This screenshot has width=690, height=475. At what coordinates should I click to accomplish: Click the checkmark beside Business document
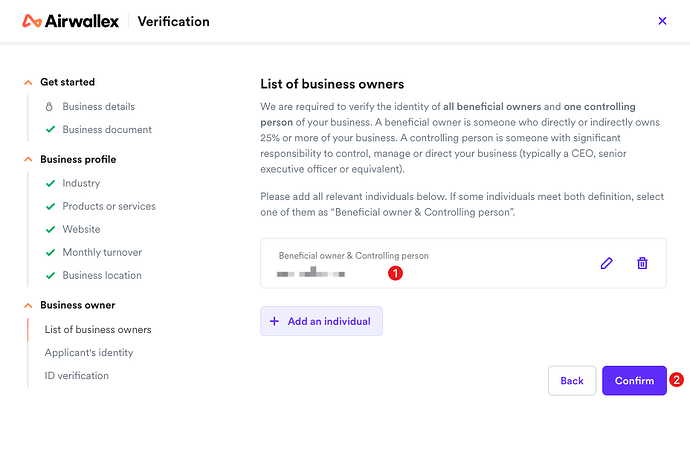51,129
